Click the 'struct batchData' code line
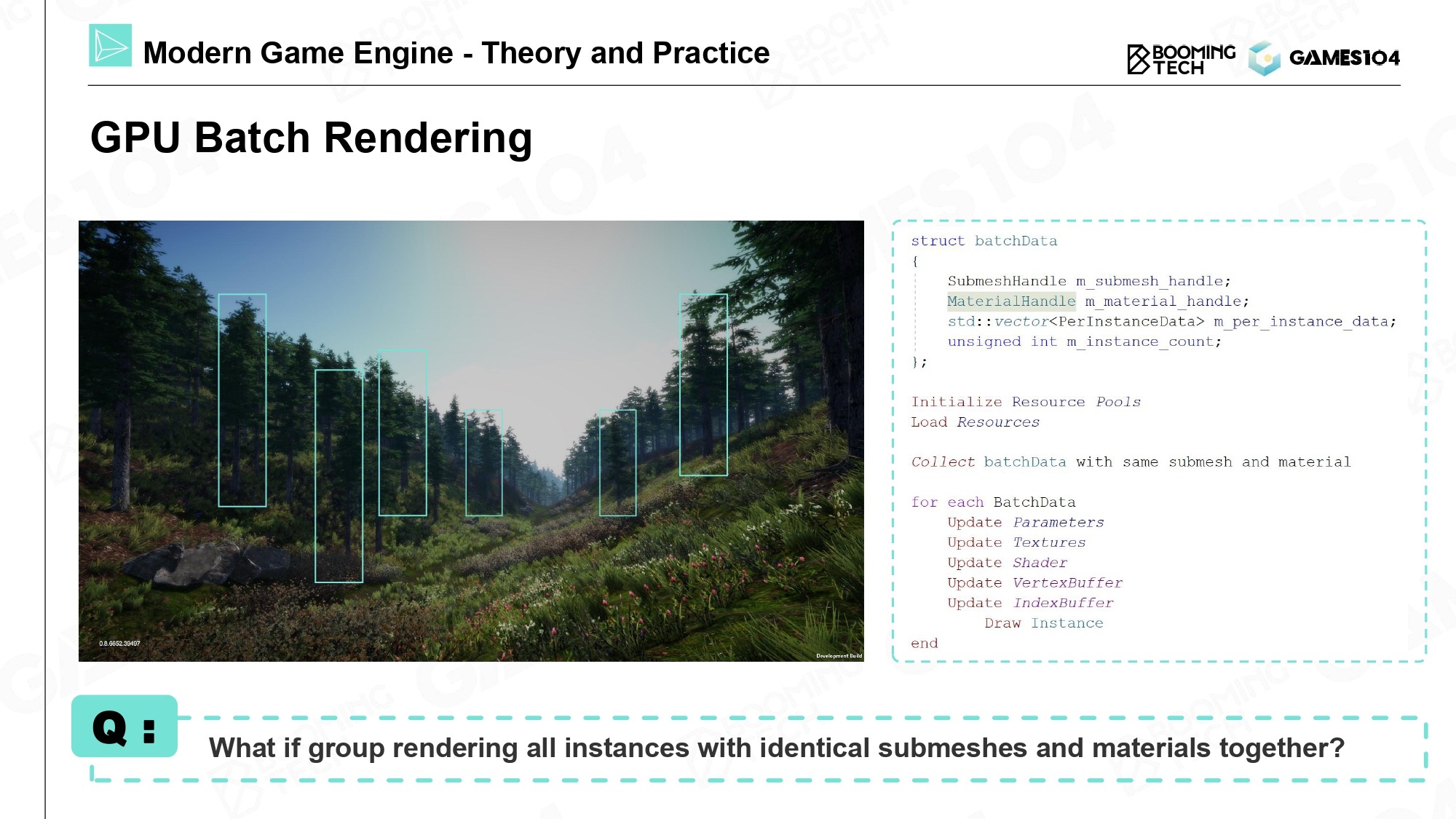Viewport: 1456px width, 819px height. click(x=984, y=241)
